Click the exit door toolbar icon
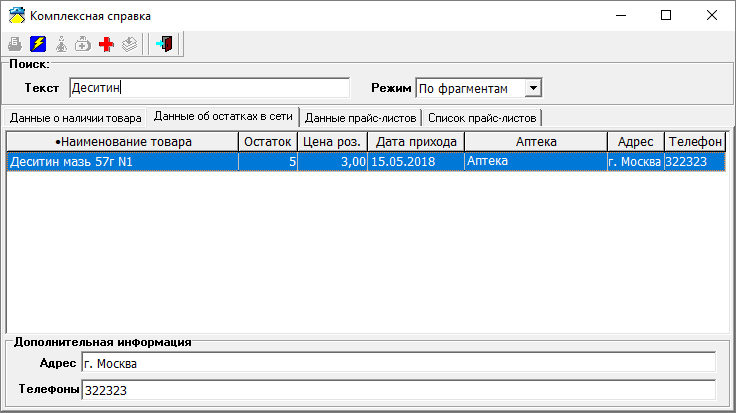 (x=165, y=44)
